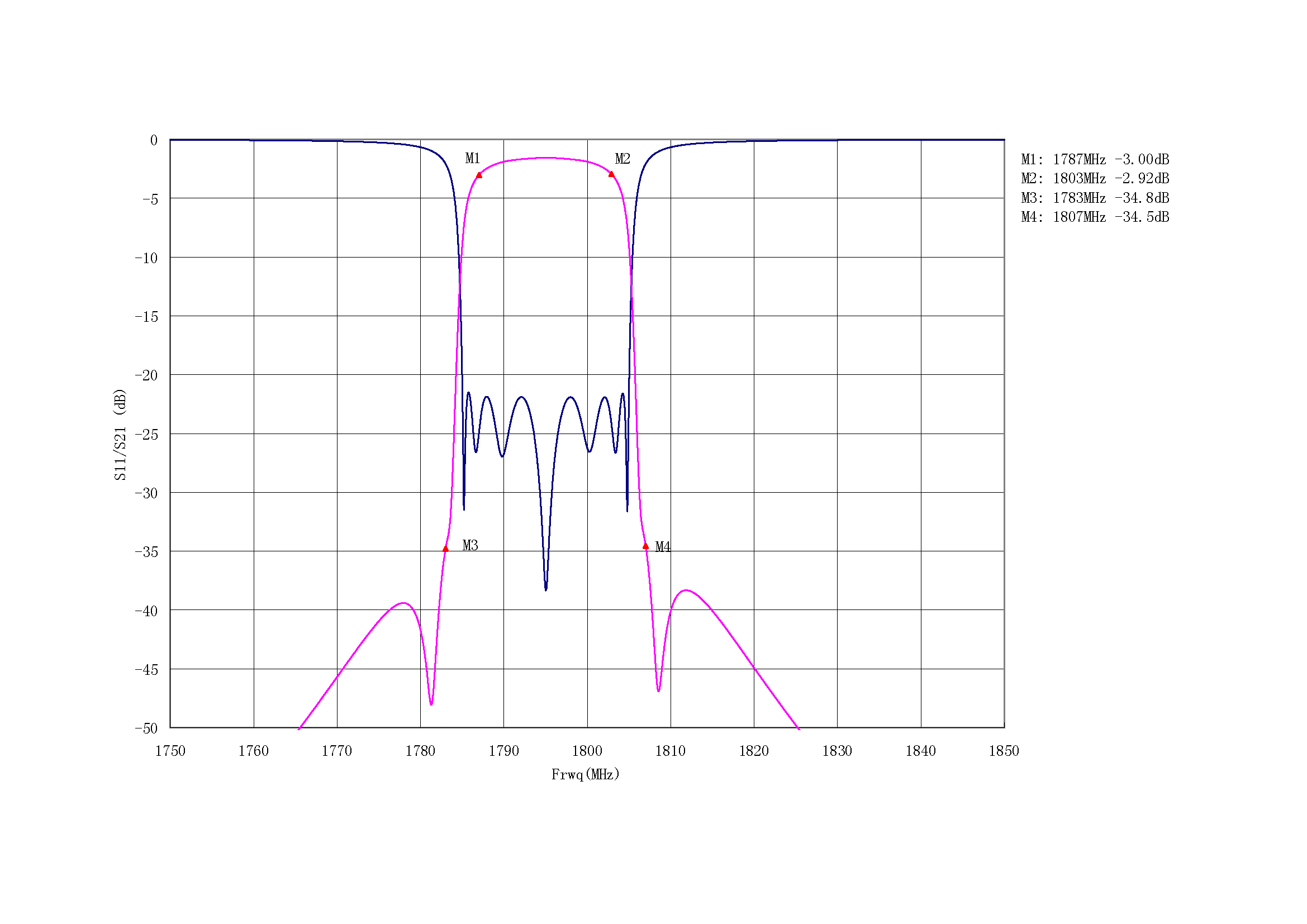Viewport: 1307px width, 924px height.
Task: Select the M4 label beside its marker
Action: coord(663,547)
